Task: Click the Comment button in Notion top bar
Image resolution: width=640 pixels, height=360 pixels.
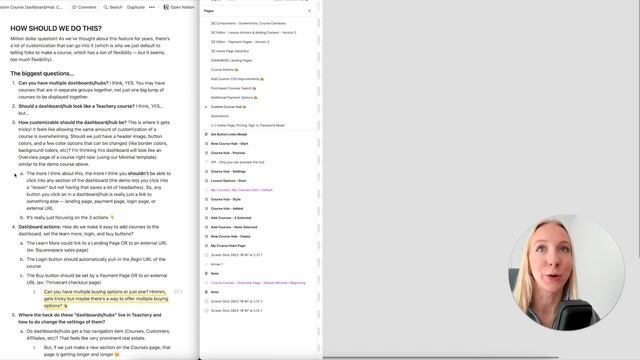Action: pos(84,7)
